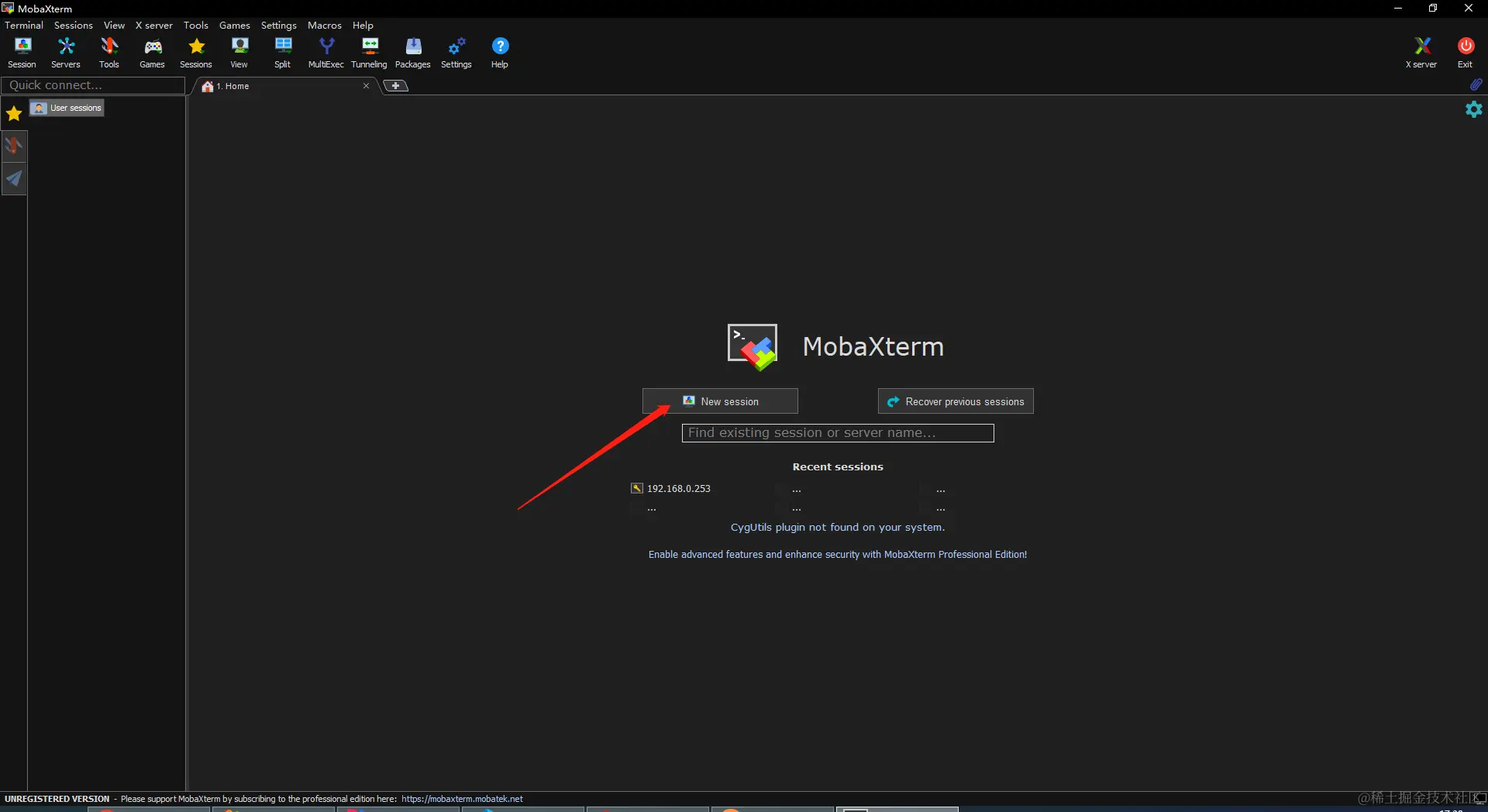Open the Terminal menu
Viewport: 1488px width, 812px height.
pos(24,26)
